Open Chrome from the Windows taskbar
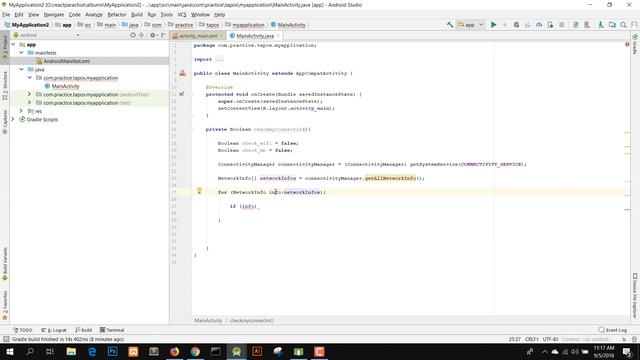This screenshot has width=640, height=360. [195, 351]
